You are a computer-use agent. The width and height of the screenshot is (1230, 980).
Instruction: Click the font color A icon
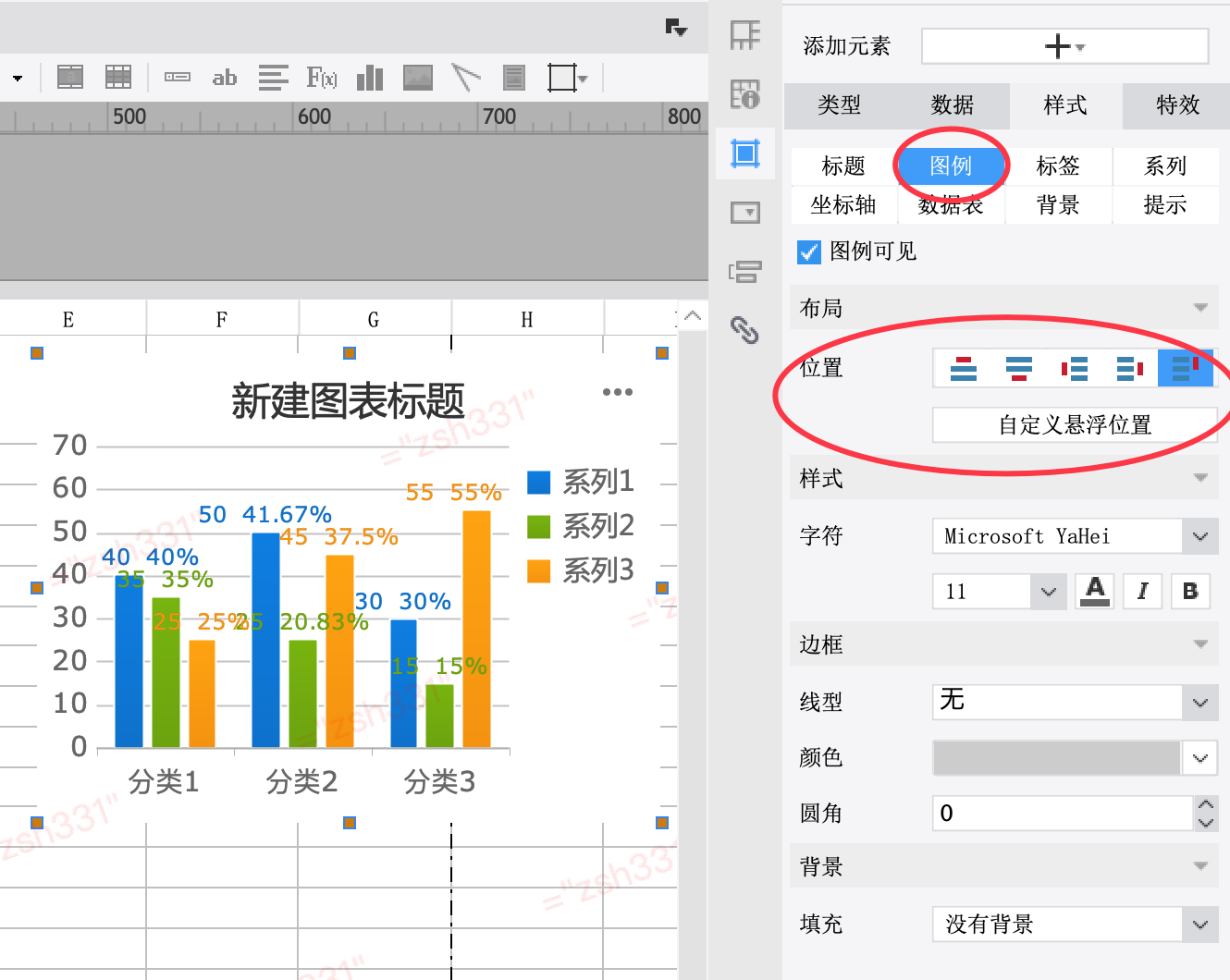(x=1095, y=591)
